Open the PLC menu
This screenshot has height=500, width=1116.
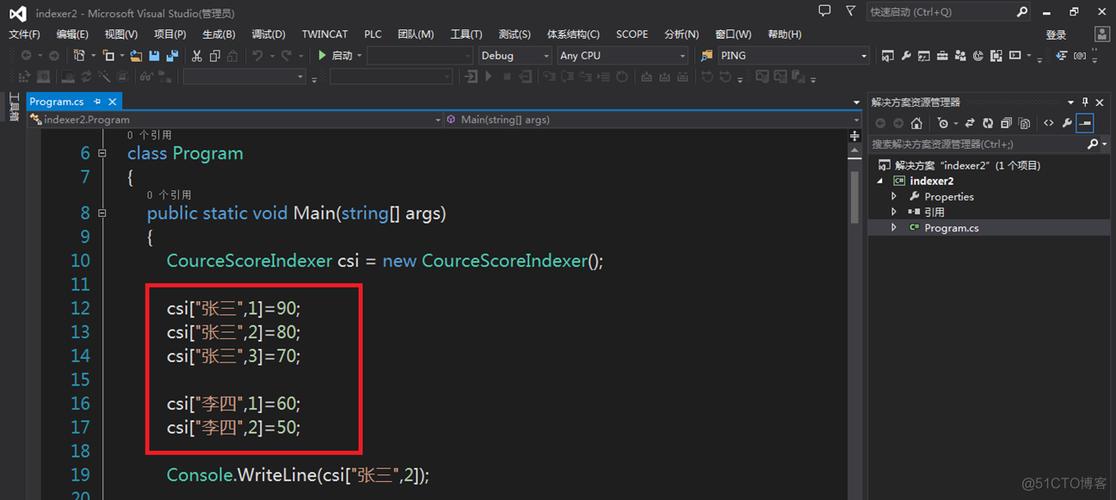[373, 34]
